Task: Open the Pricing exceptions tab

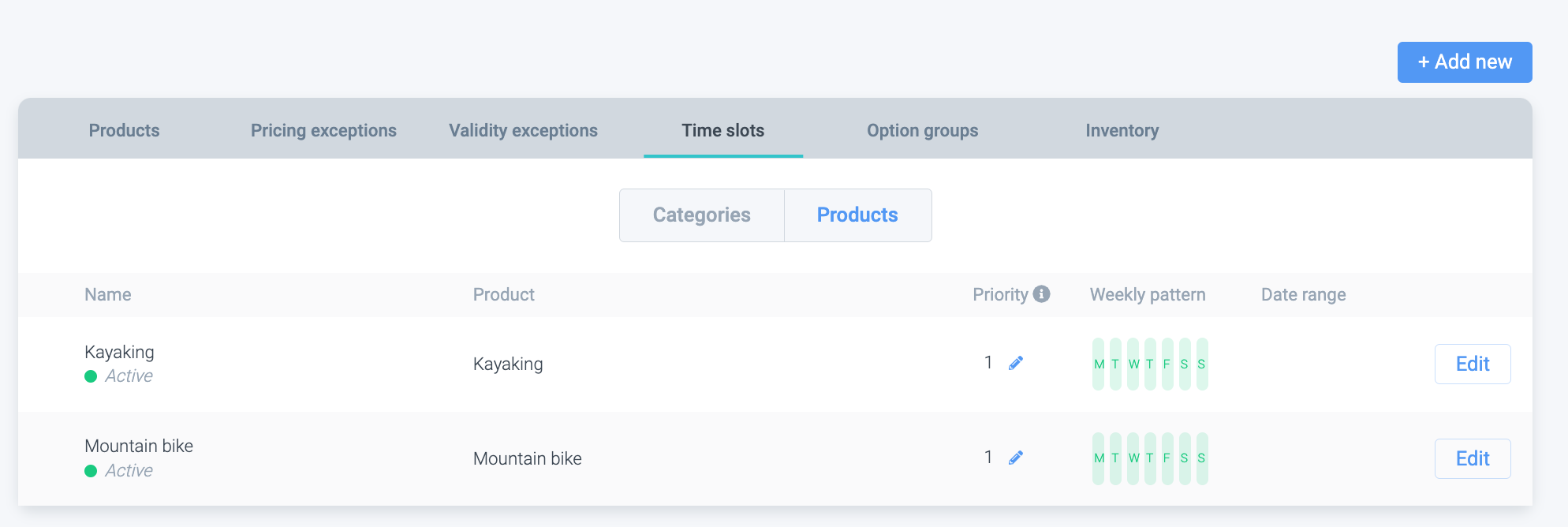Action: [323, 131]
